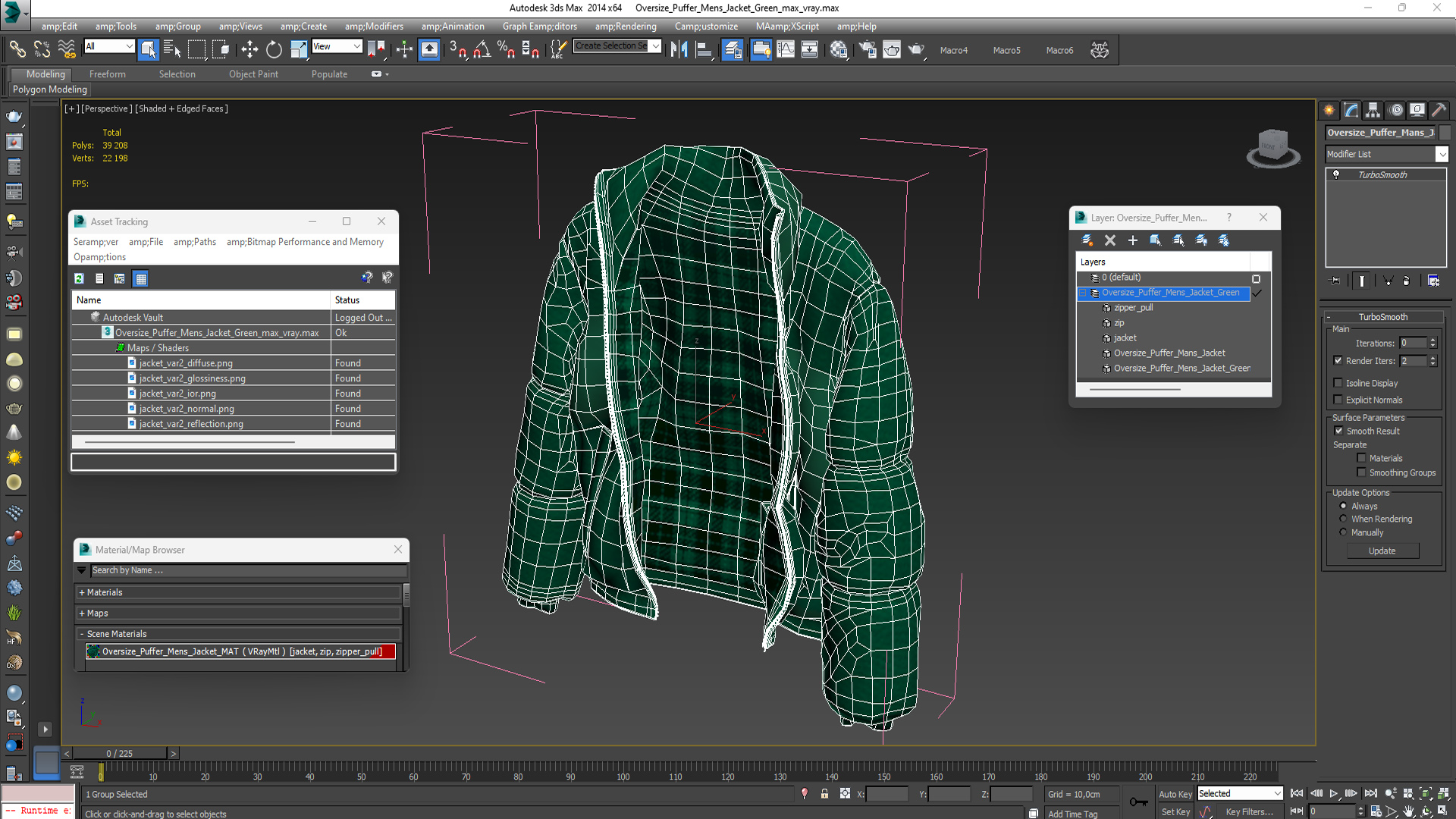Click the Update button in TurboSmooth
This screenshot has height=819, width=1456.
pos(1382,551)
